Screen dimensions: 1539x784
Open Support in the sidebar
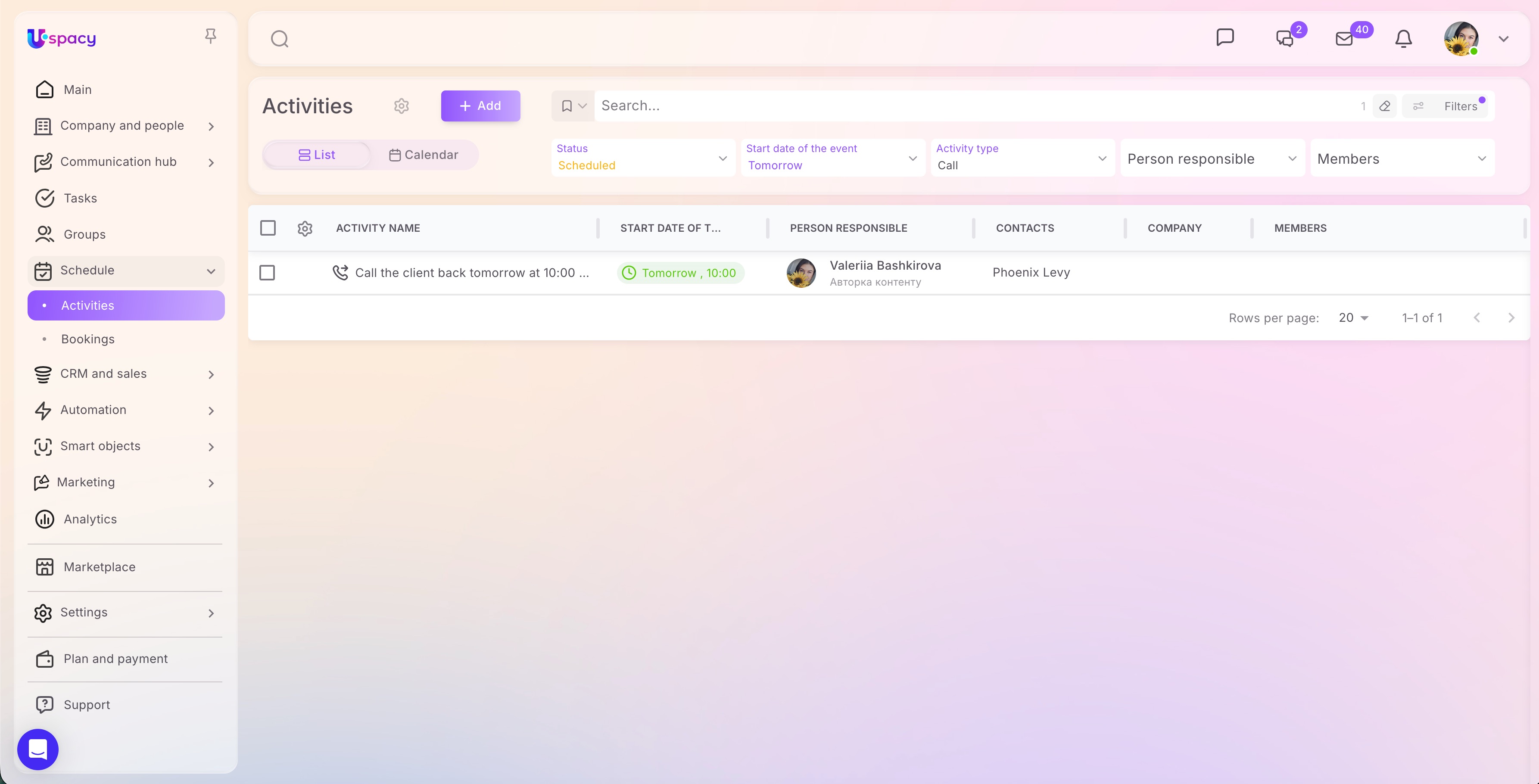point(126,705)
